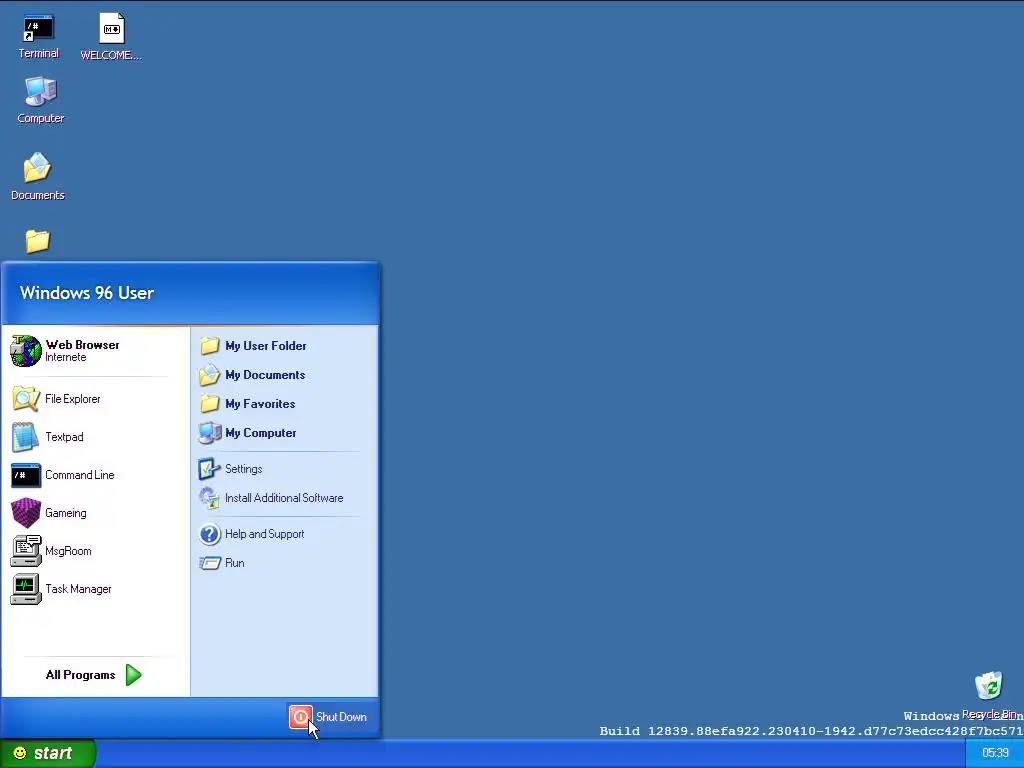
Task: Open the My Computer link
Action: click(x=261, y=433)
